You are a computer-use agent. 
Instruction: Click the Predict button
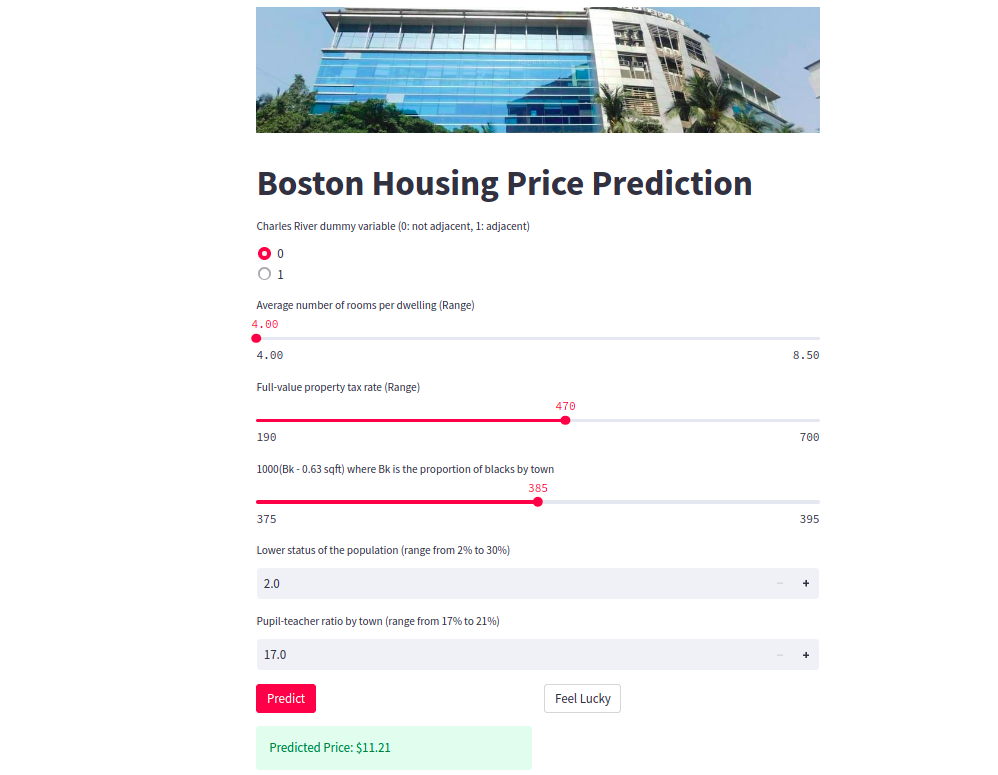pyautogui.click(x=286, y=699)
